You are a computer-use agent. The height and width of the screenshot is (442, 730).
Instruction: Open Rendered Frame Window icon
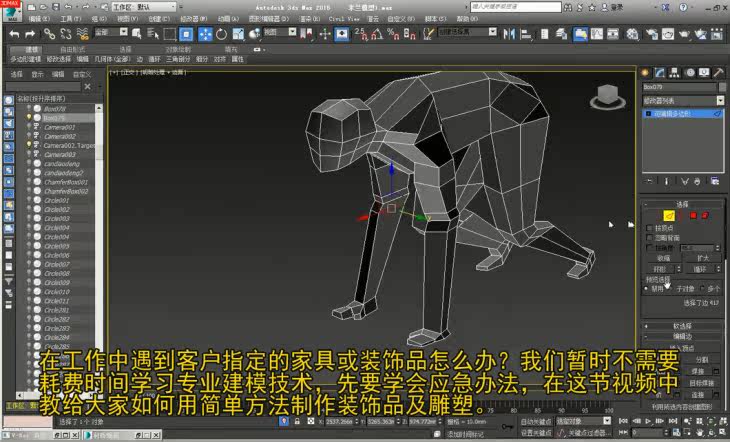[668, 34]
